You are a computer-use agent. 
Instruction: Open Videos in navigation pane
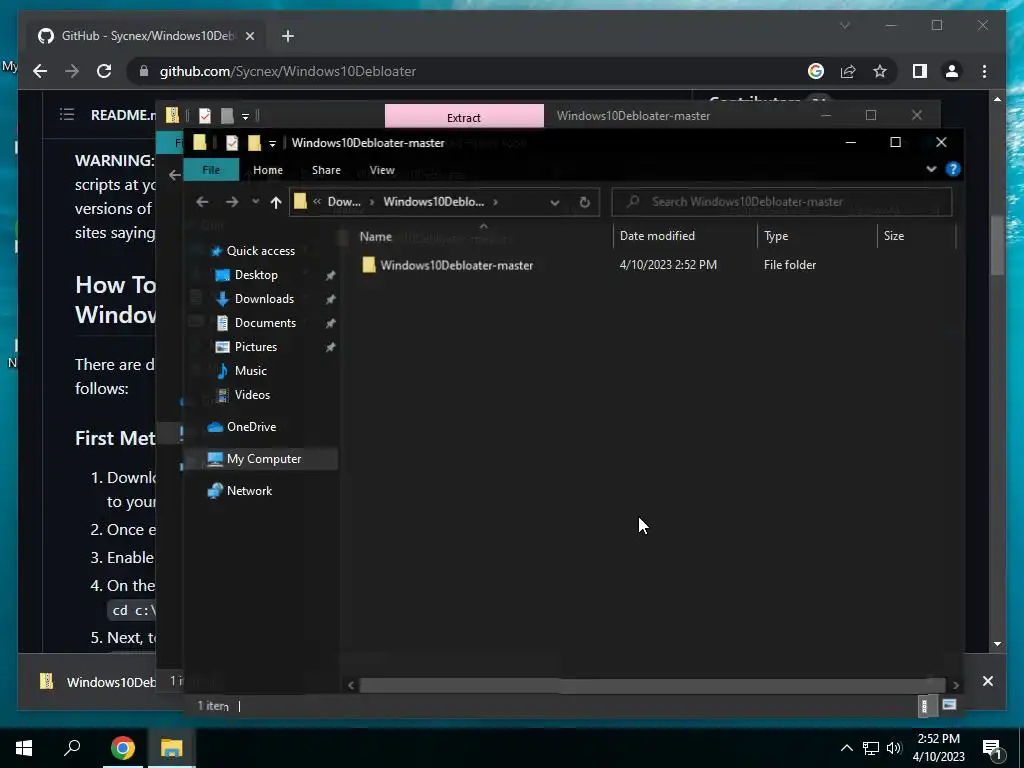pyautogui.click(x=252, y=394)
